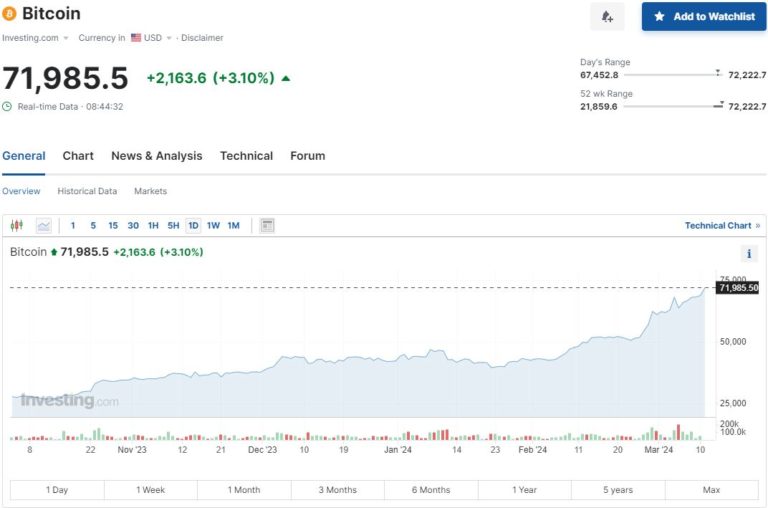Switch to the News & Analysis tab
This screenshot has width=768, height=508.
156,156
